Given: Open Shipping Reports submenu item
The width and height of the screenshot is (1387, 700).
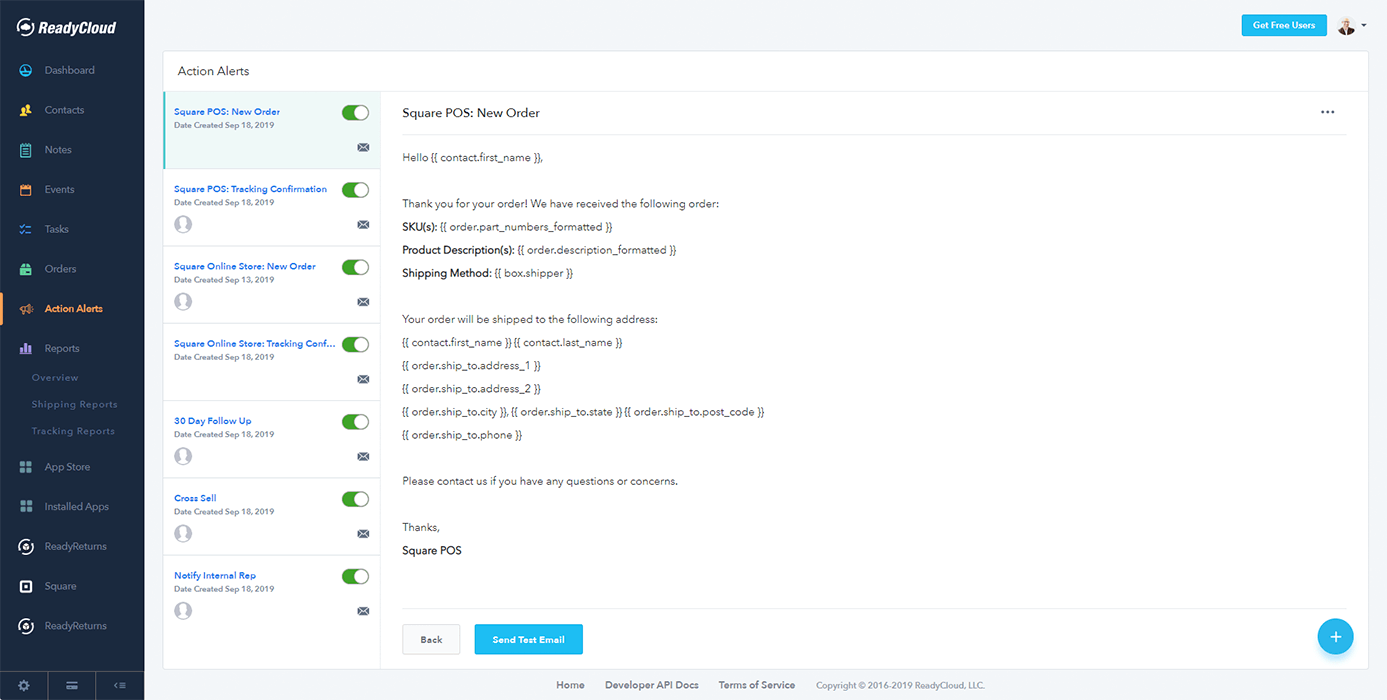Looking at the screenshot, I should (x=75, y=405).
